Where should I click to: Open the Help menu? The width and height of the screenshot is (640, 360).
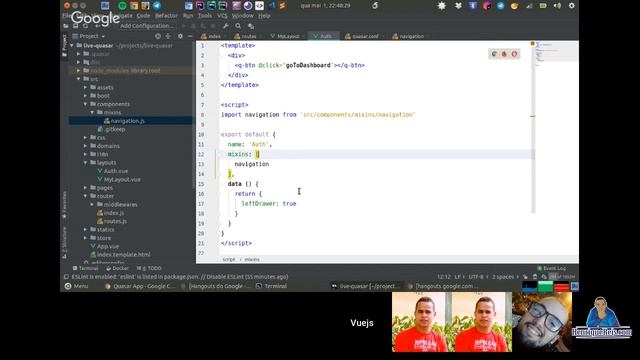click(x=264, y=16)
